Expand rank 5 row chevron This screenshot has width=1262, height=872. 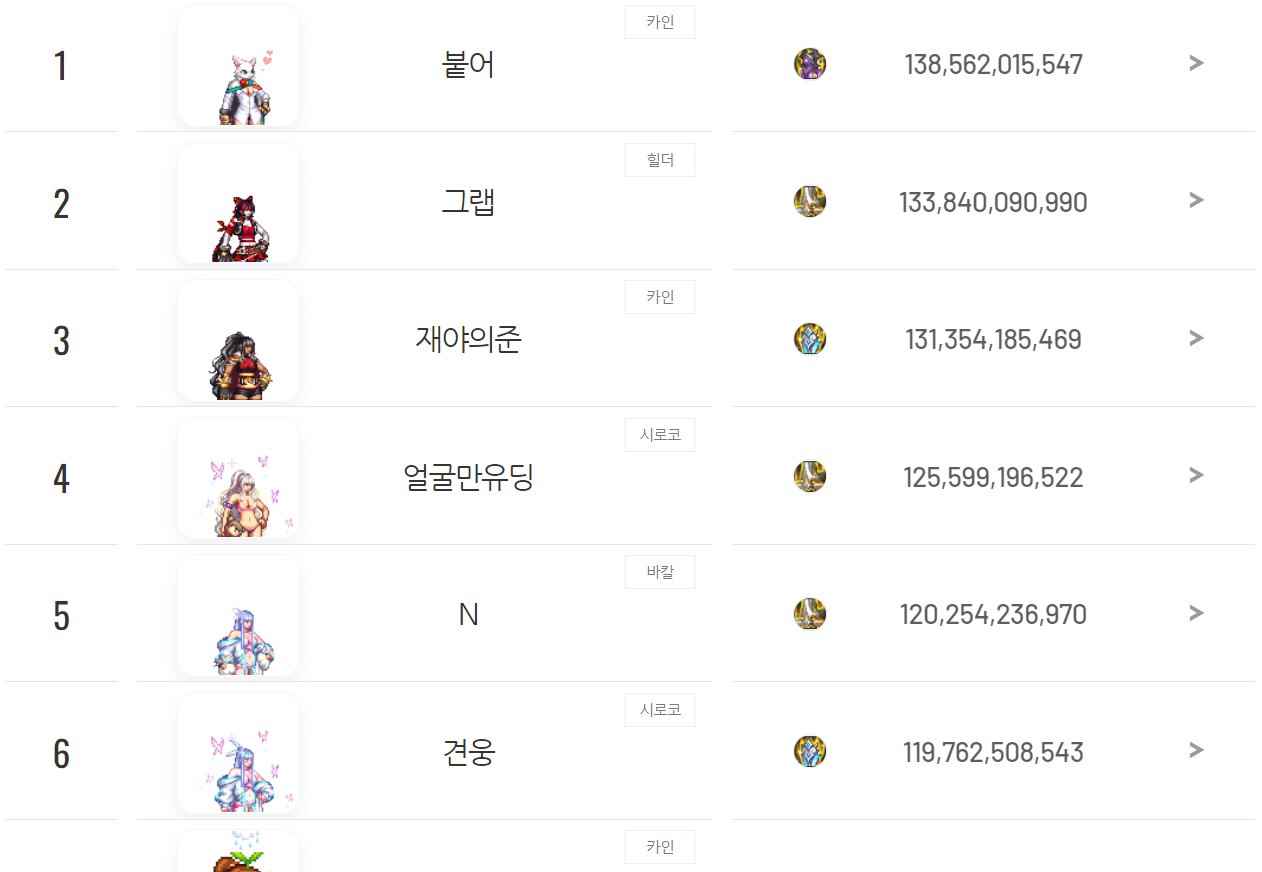[x=1196, y=613]
